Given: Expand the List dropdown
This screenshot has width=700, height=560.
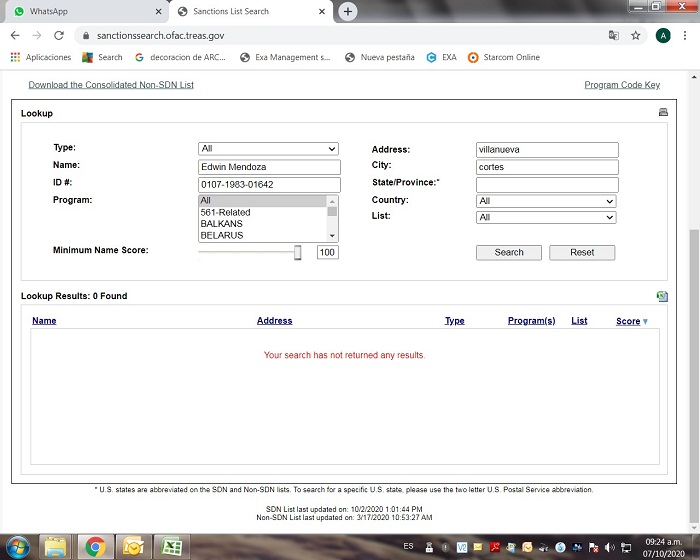Looking at the screenshot, I should pyautogui.click(x=546, y=217).
